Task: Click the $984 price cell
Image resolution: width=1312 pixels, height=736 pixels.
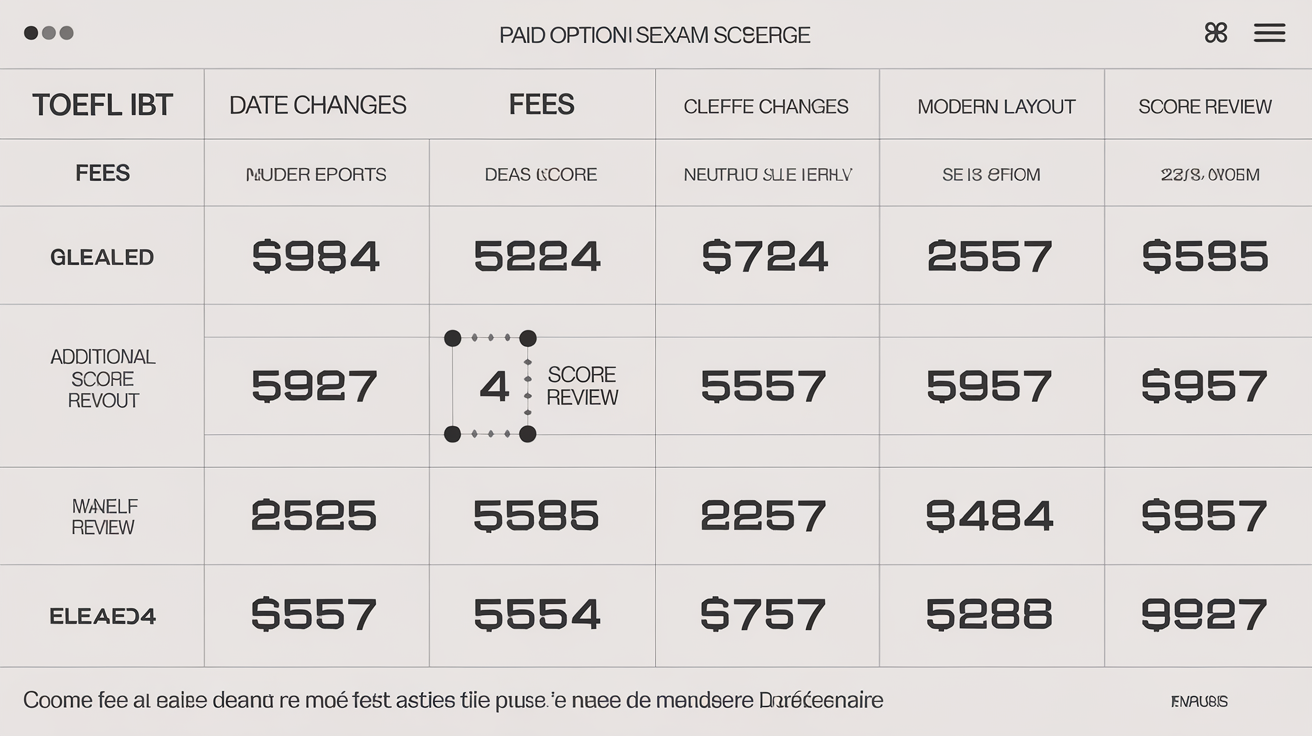Action: tap(316, 256)
